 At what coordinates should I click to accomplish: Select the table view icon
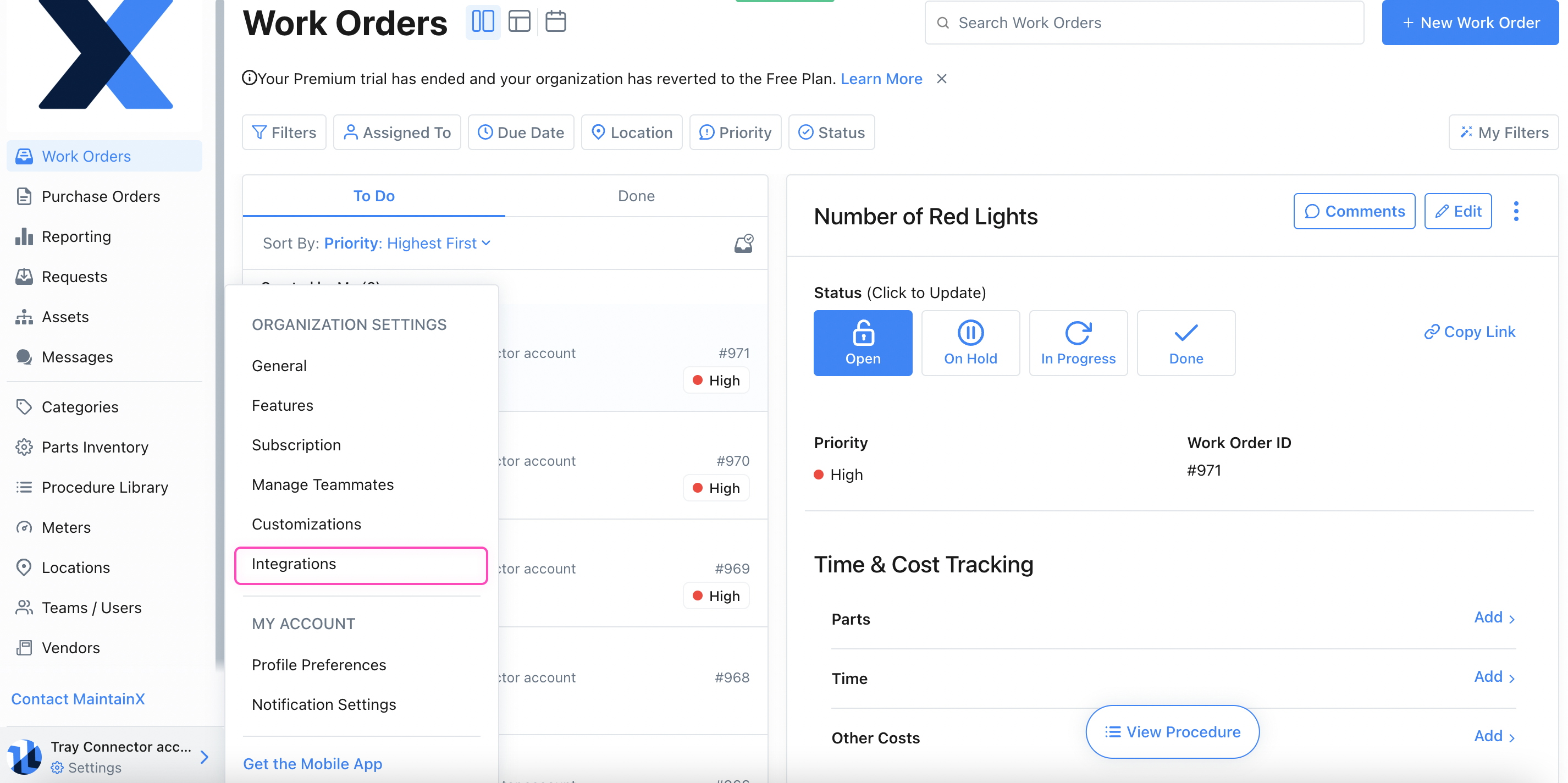[x=519, y=21]
